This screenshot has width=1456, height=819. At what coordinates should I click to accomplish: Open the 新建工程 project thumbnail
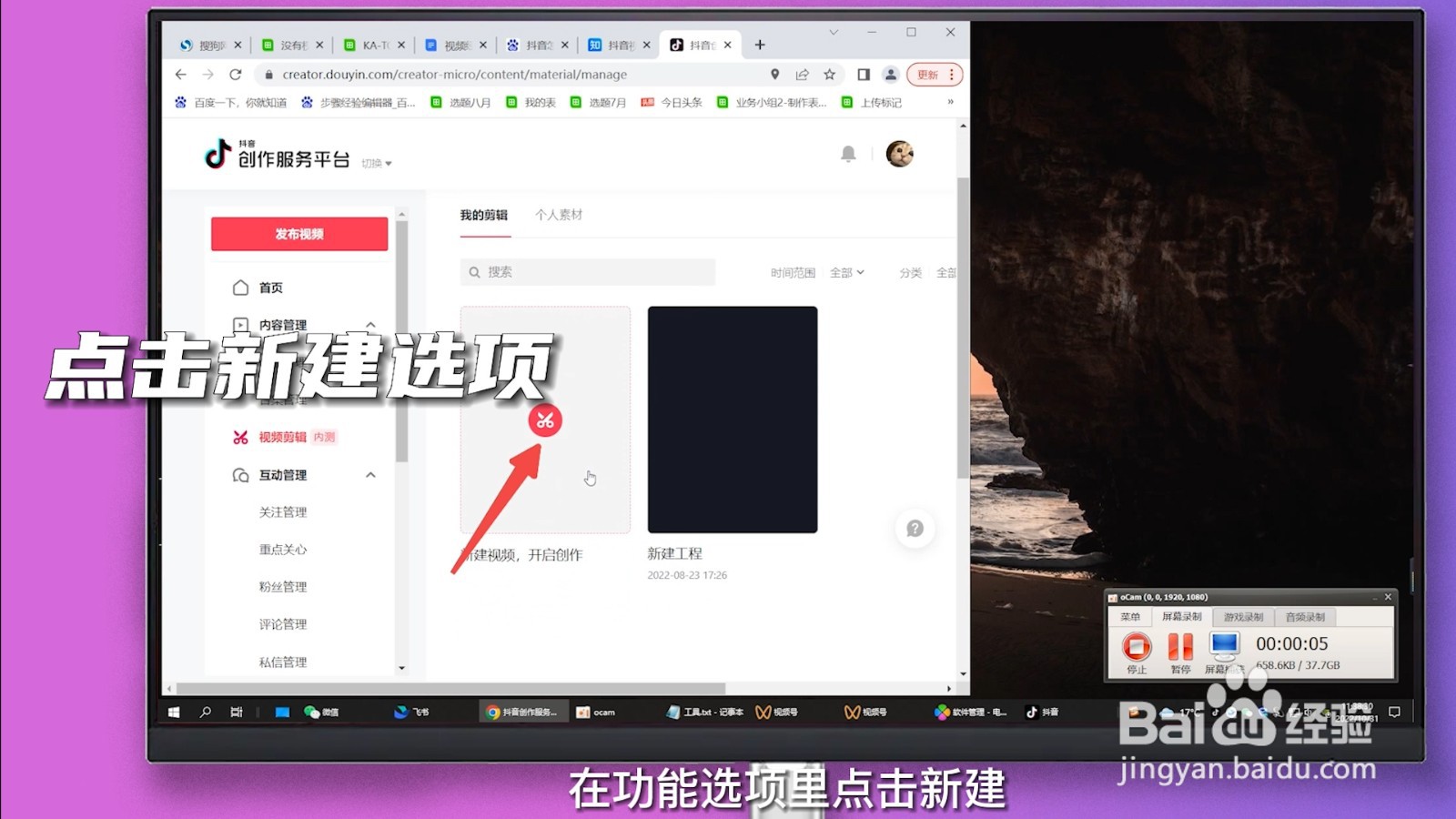733,420
